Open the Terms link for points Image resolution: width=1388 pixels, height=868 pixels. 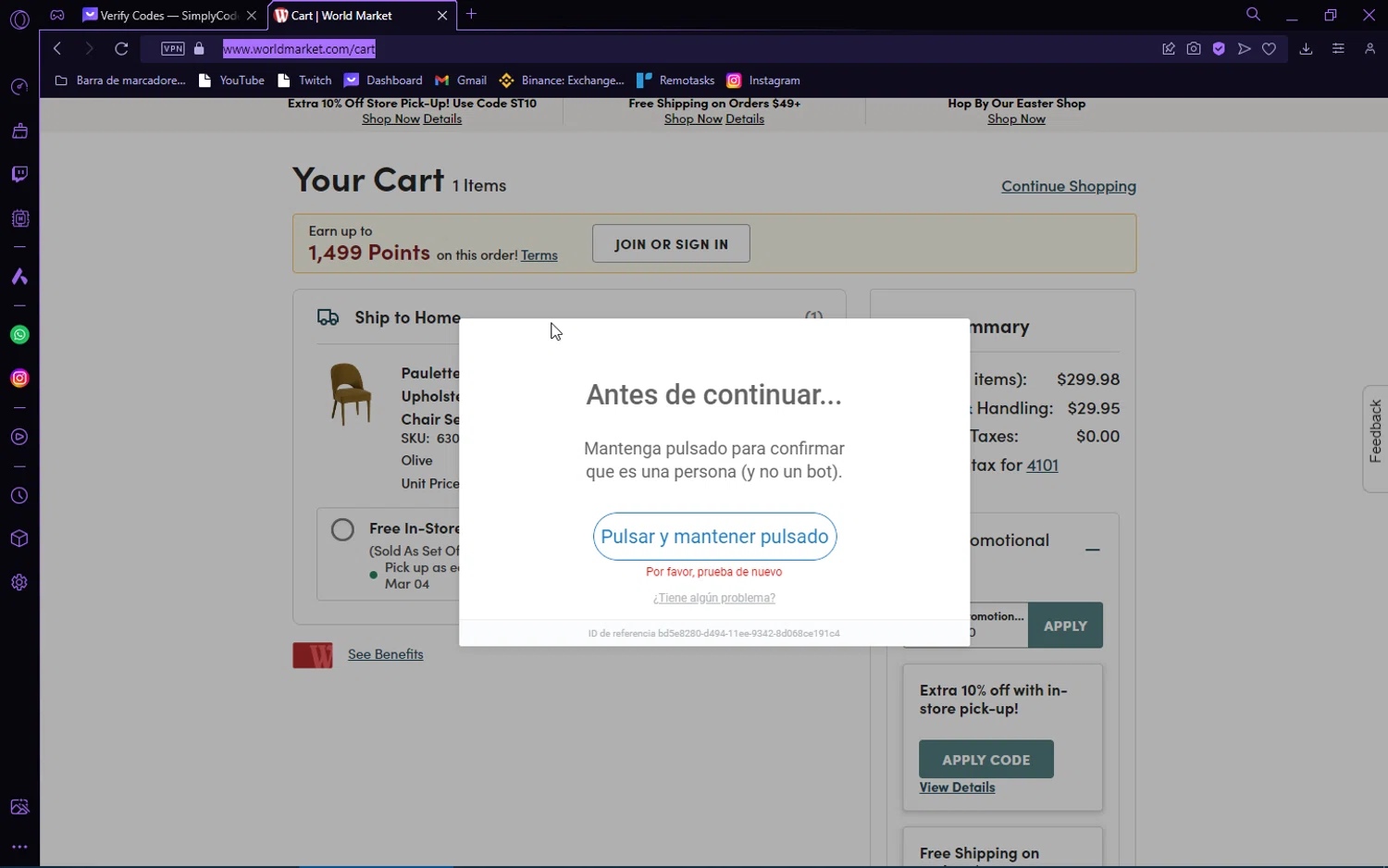(539, 255)
